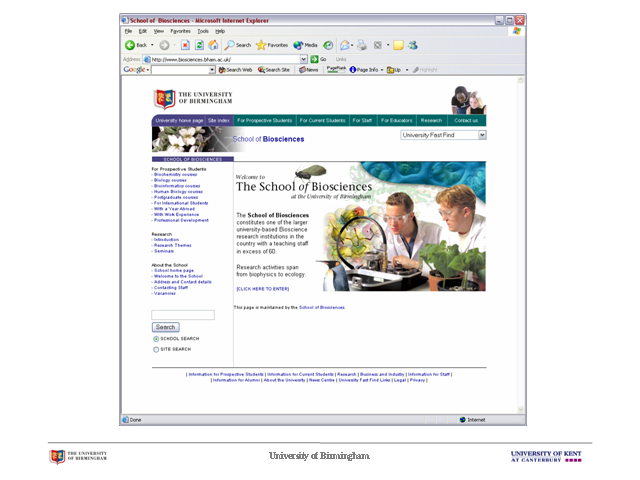Click the Messenger icon in the toolbar

(413, 45)
